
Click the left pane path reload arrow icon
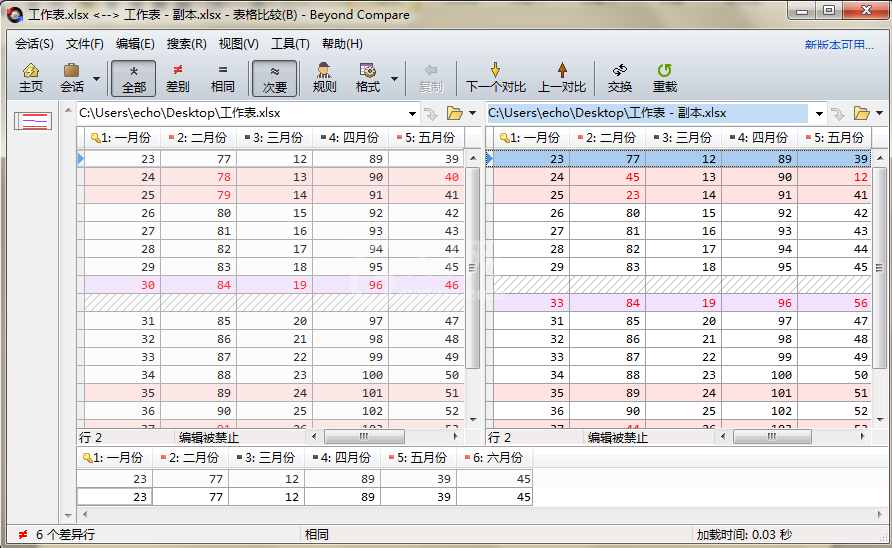point(431,114)
